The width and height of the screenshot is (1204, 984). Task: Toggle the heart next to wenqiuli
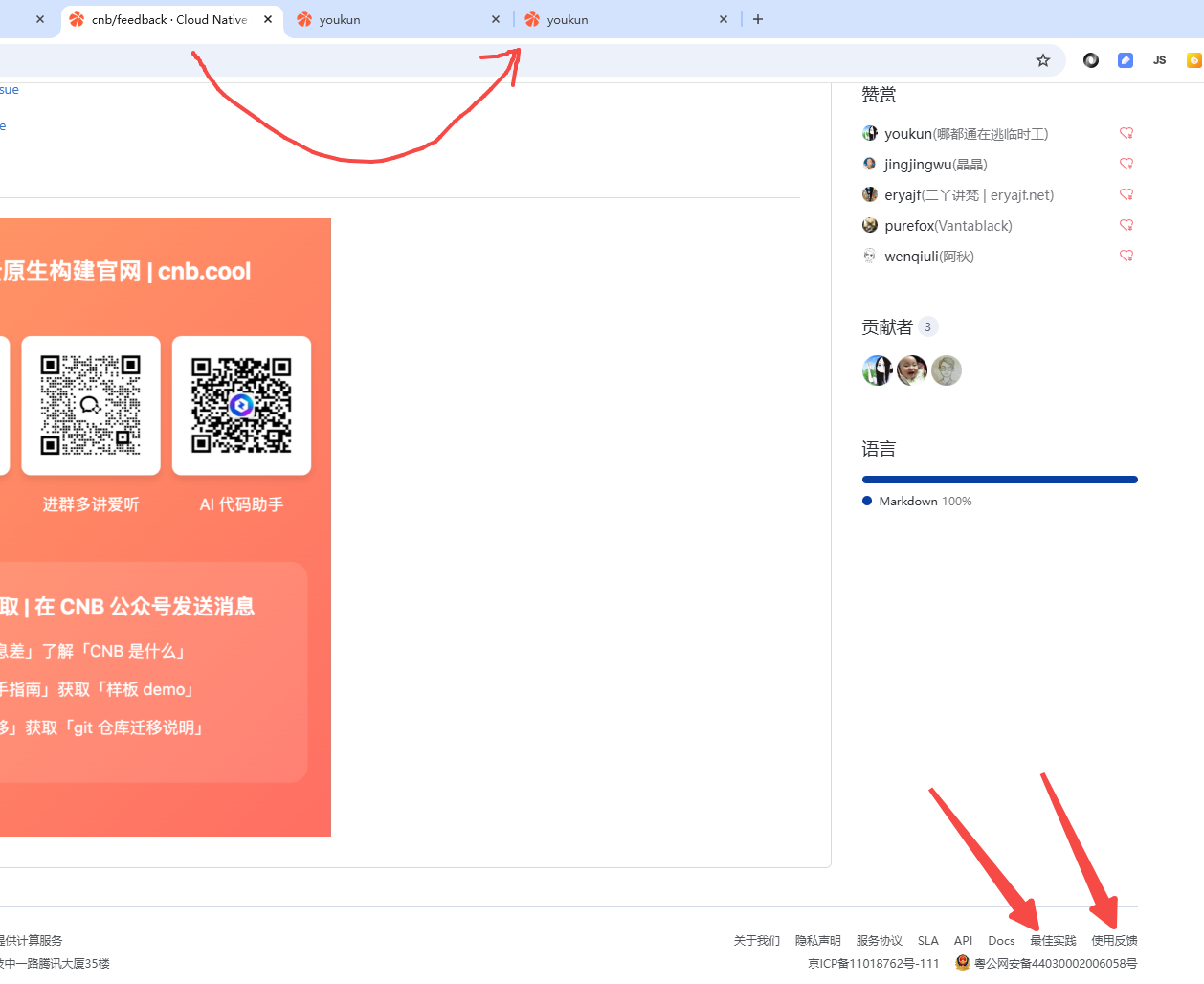[1126, 256]
